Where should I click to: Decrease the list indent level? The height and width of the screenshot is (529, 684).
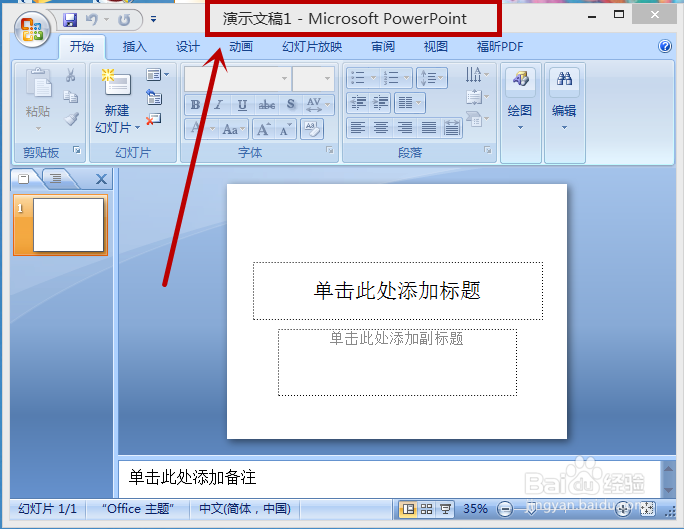[359, 103]
